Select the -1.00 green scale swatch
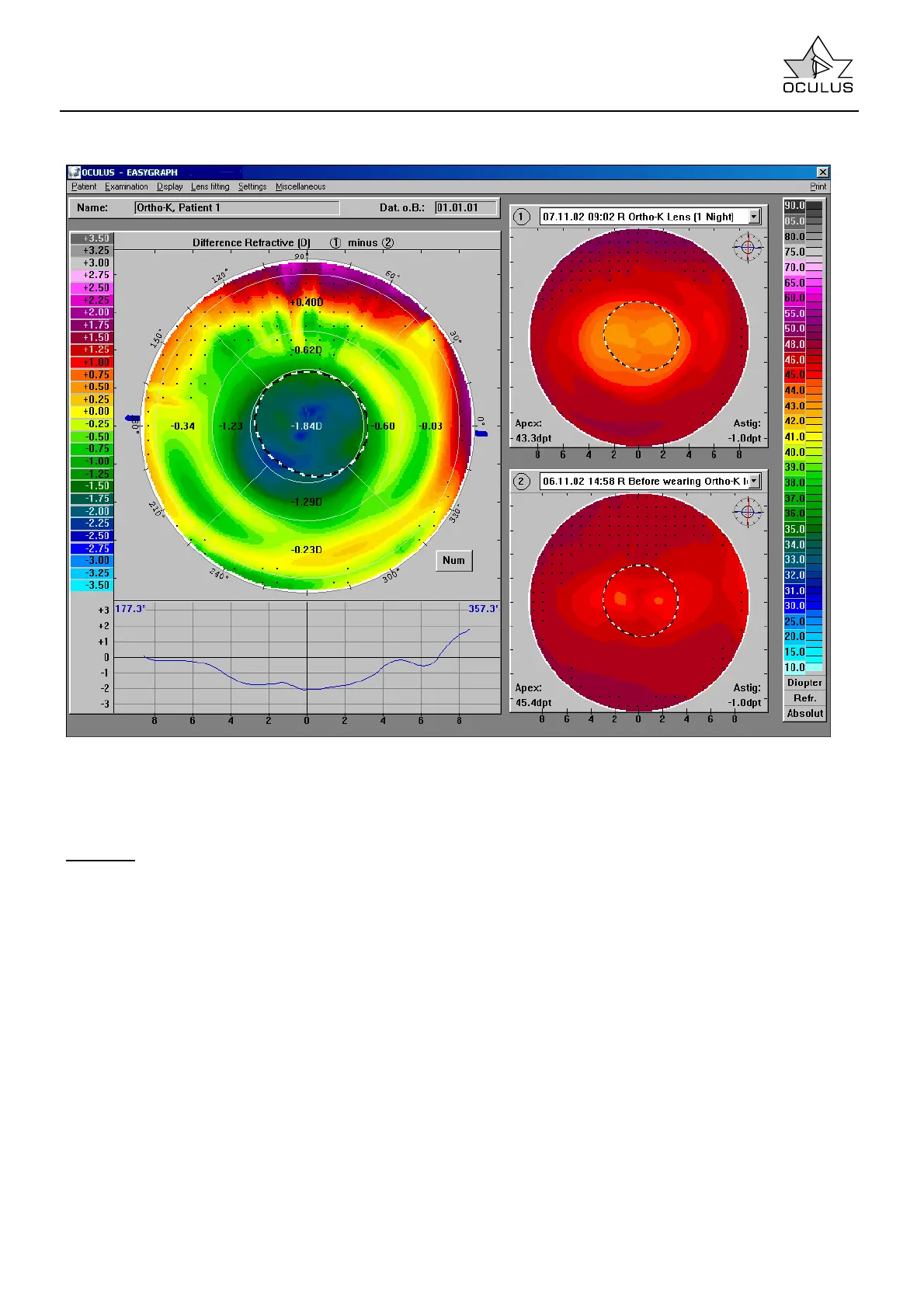 (92, 461)
